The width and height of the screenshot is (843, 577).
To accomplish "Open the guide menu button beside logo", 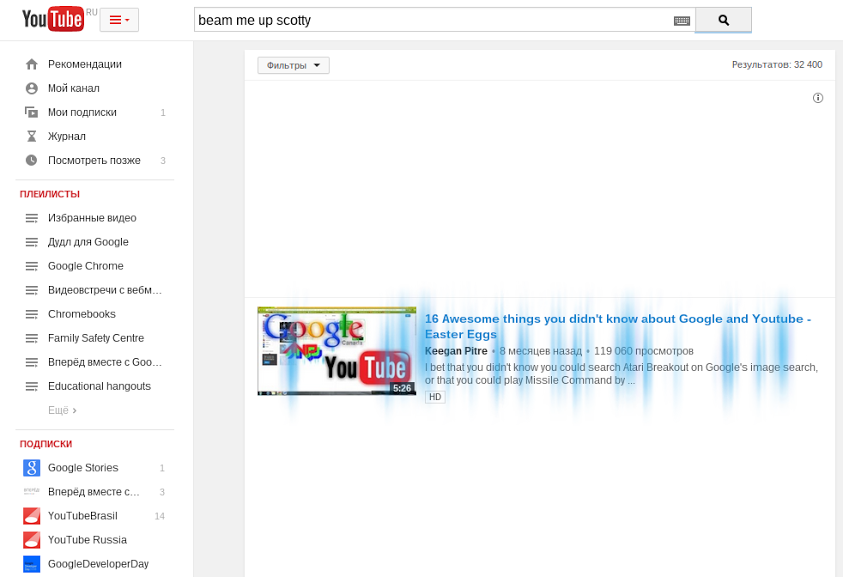I will 119,20.
